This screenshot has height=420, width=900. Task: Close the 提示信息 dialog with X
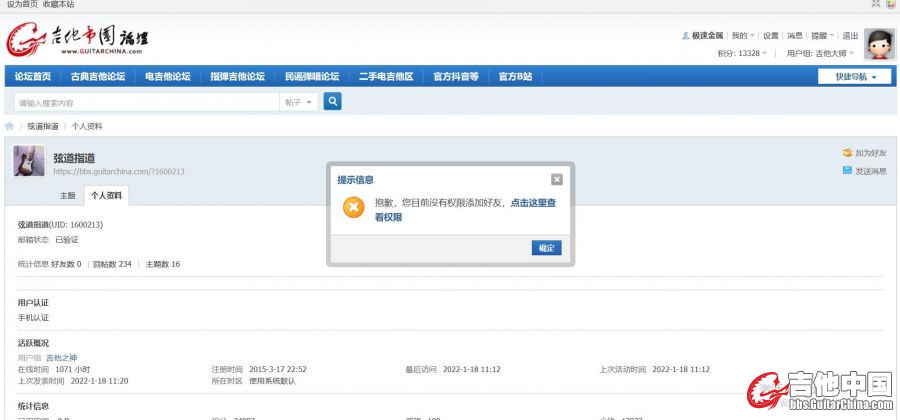tap(557, 179)
